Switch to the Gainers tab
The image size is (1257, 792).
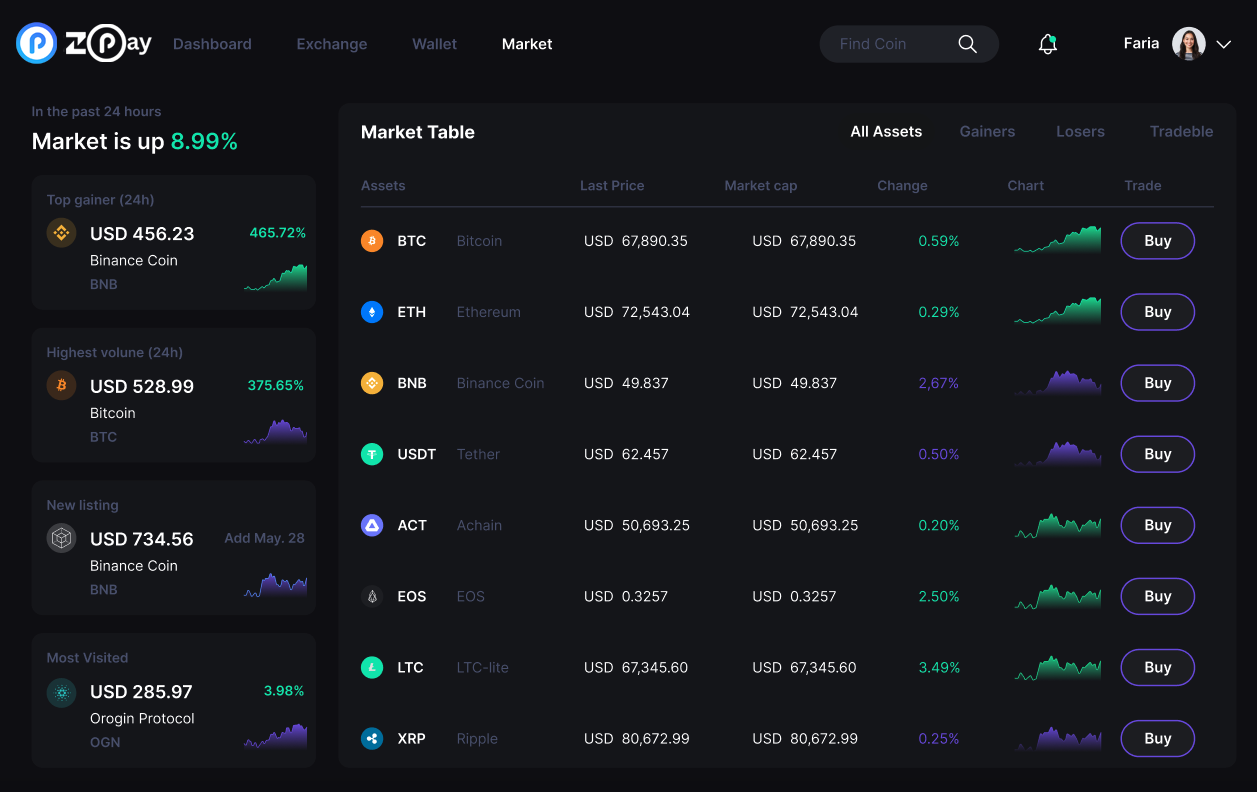tap(987, 132)
